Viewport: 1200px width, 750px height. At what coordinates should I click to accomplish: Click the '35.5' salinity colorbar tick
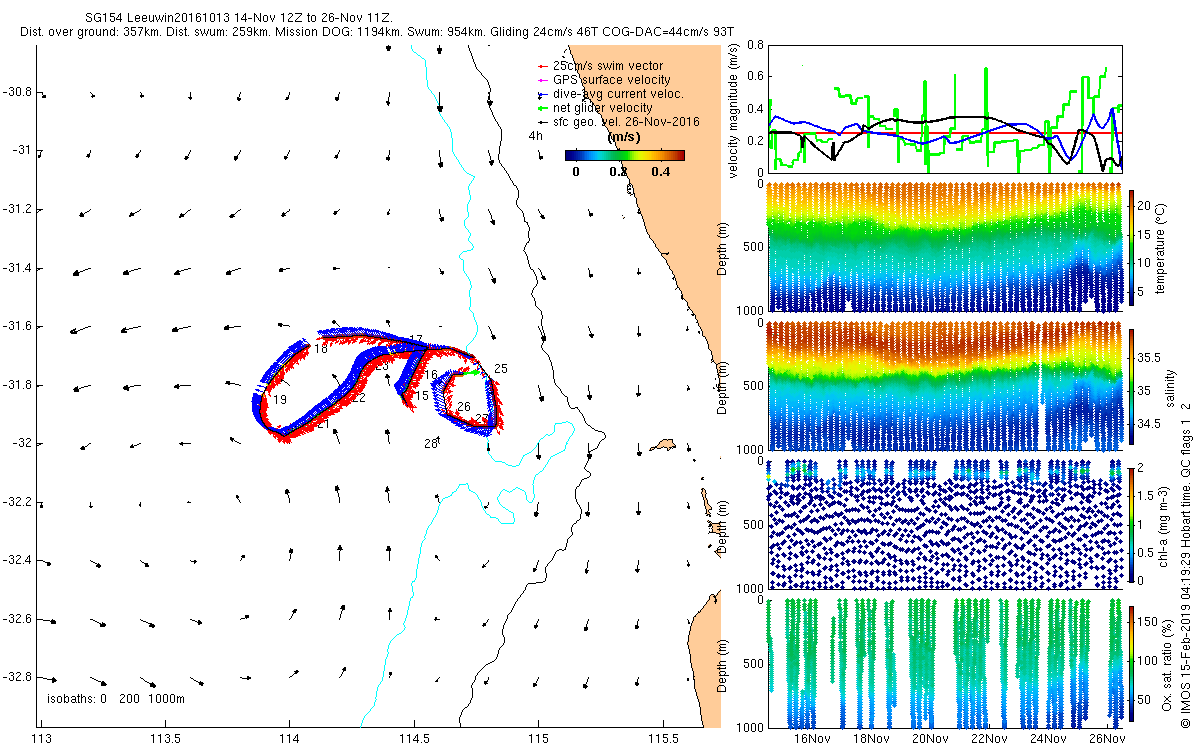click(x=1150, y=357)
